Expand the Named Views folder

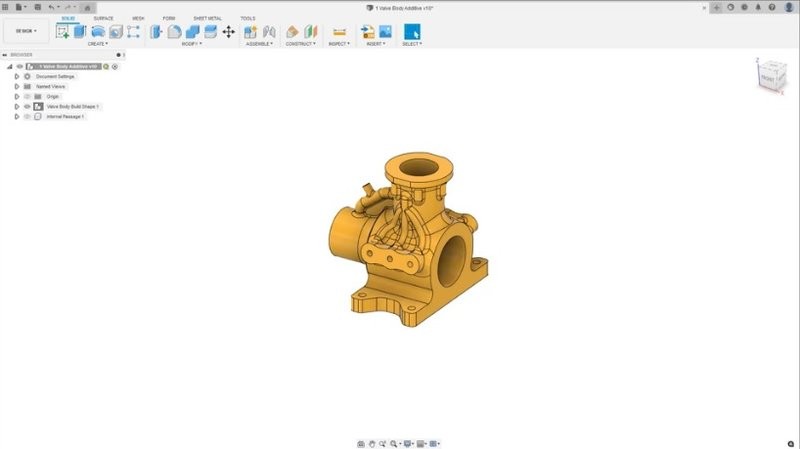coord(17,86)
